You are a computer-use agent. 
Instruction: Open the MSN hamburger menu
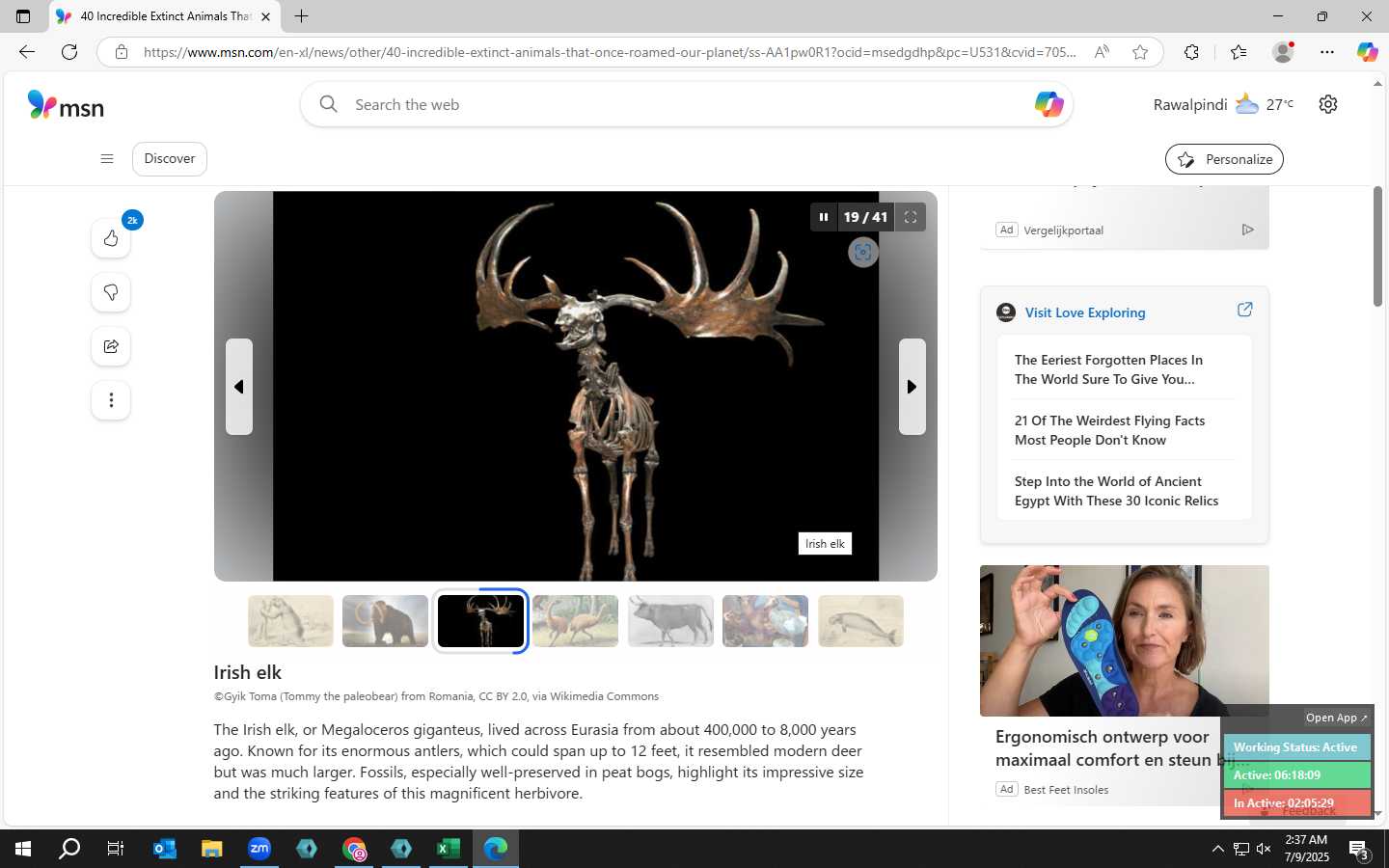pyautogui.click(x=107, y=159)
